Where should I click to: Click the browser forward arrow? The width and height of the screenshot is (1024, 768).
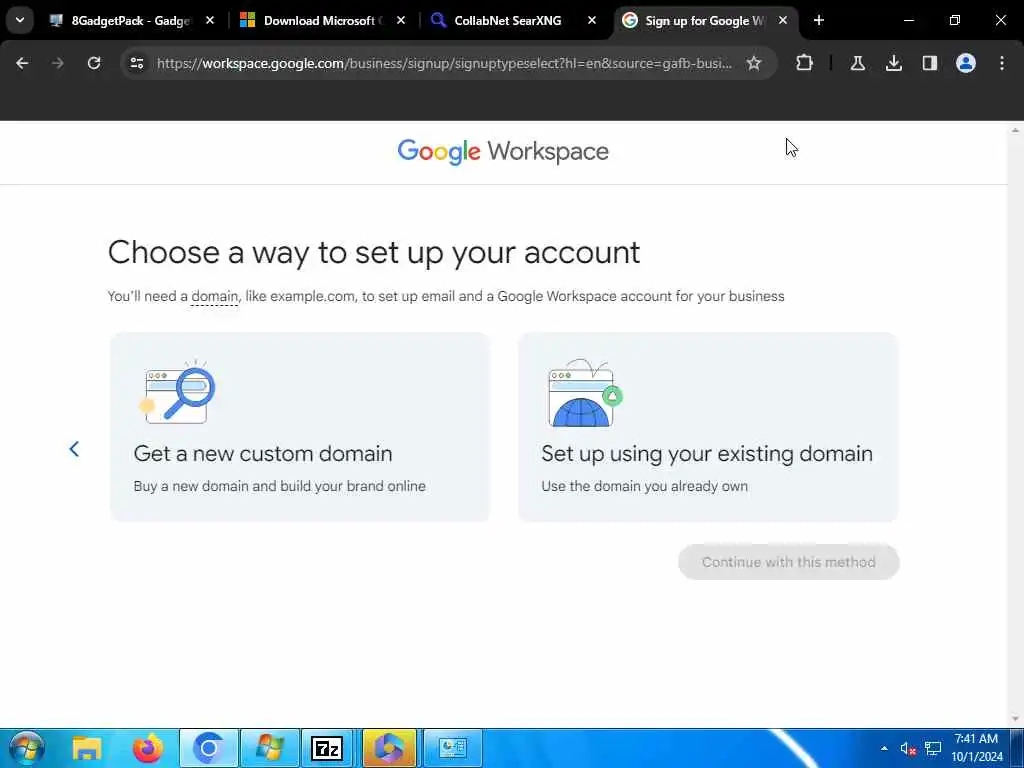58,63
